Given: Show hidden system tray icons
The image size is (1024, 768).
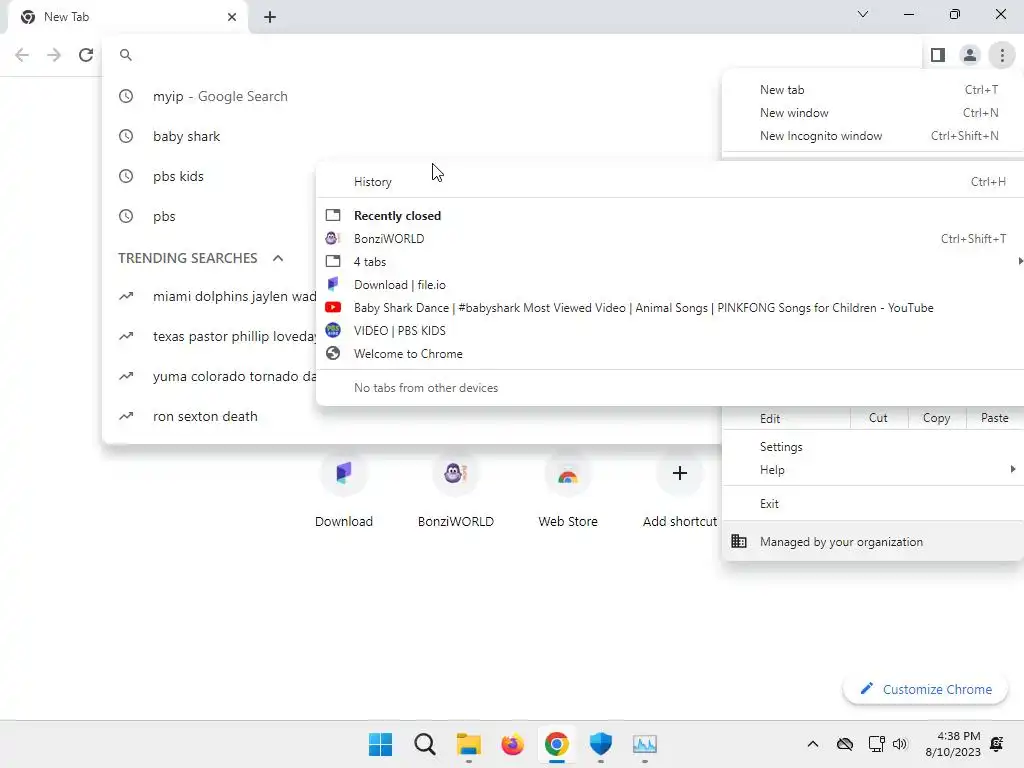Looking at the screenshot, I should 813,744.
